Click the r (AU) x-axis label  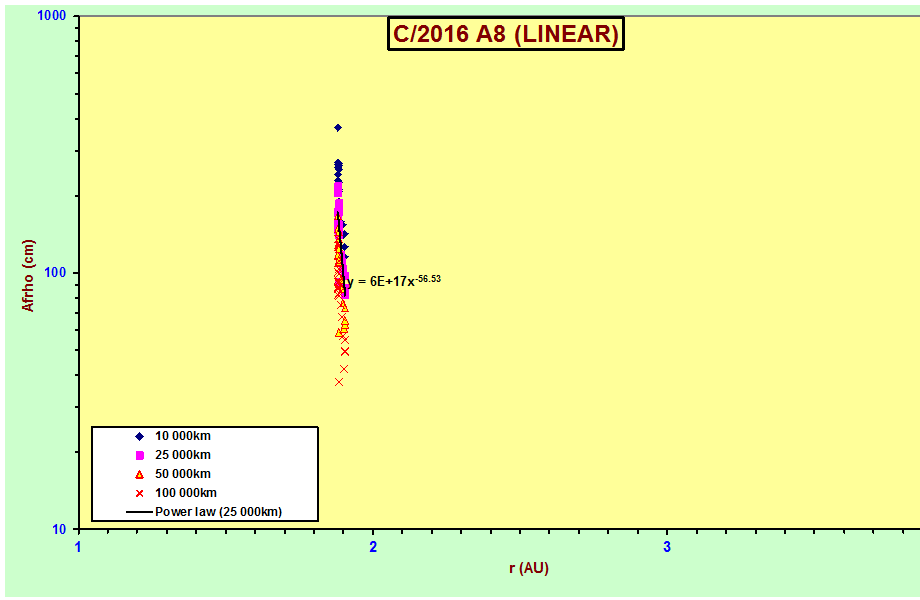(529, 568)
